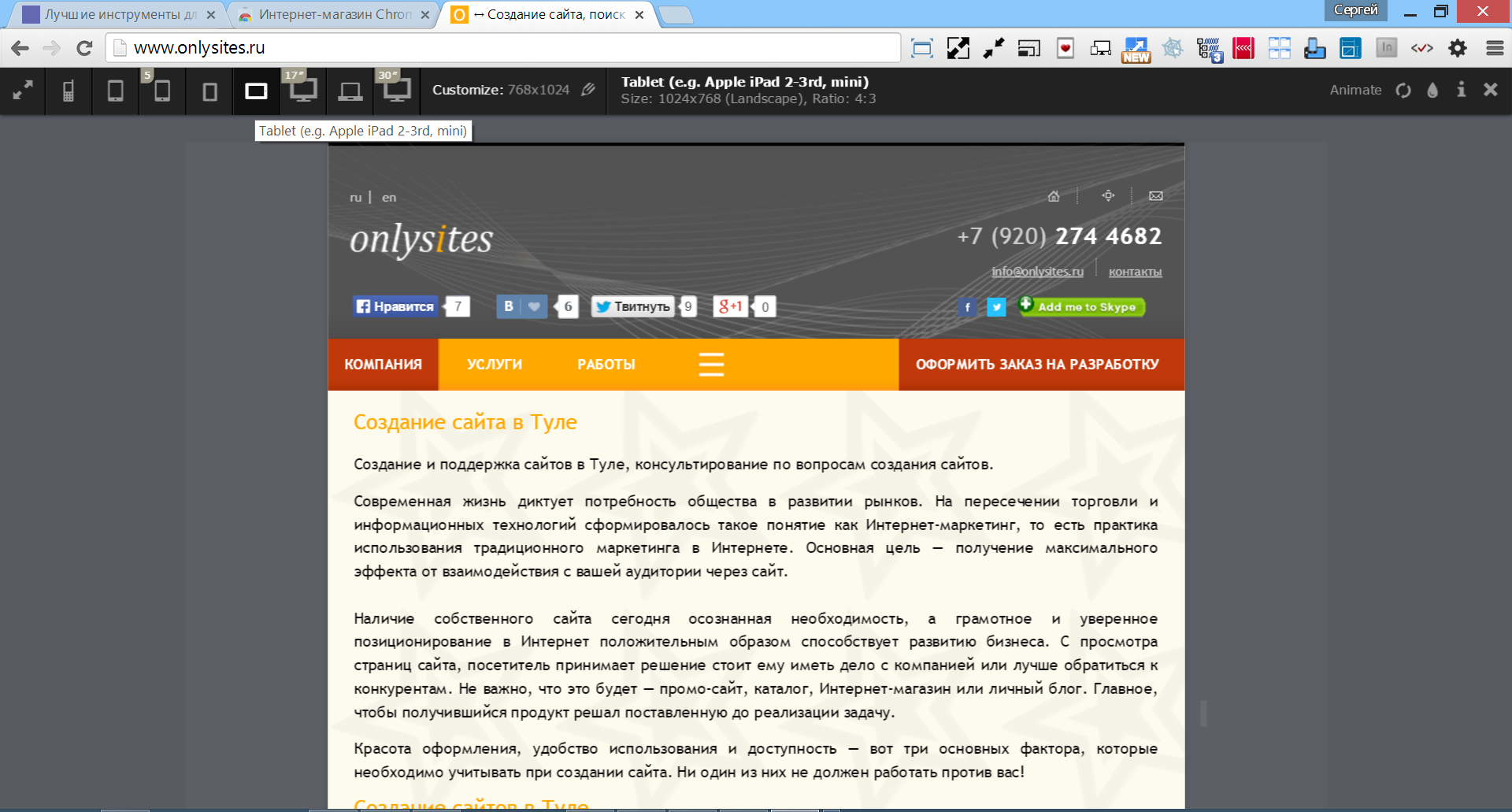
Task: Go back in browser history
Action: pos(20,48)
